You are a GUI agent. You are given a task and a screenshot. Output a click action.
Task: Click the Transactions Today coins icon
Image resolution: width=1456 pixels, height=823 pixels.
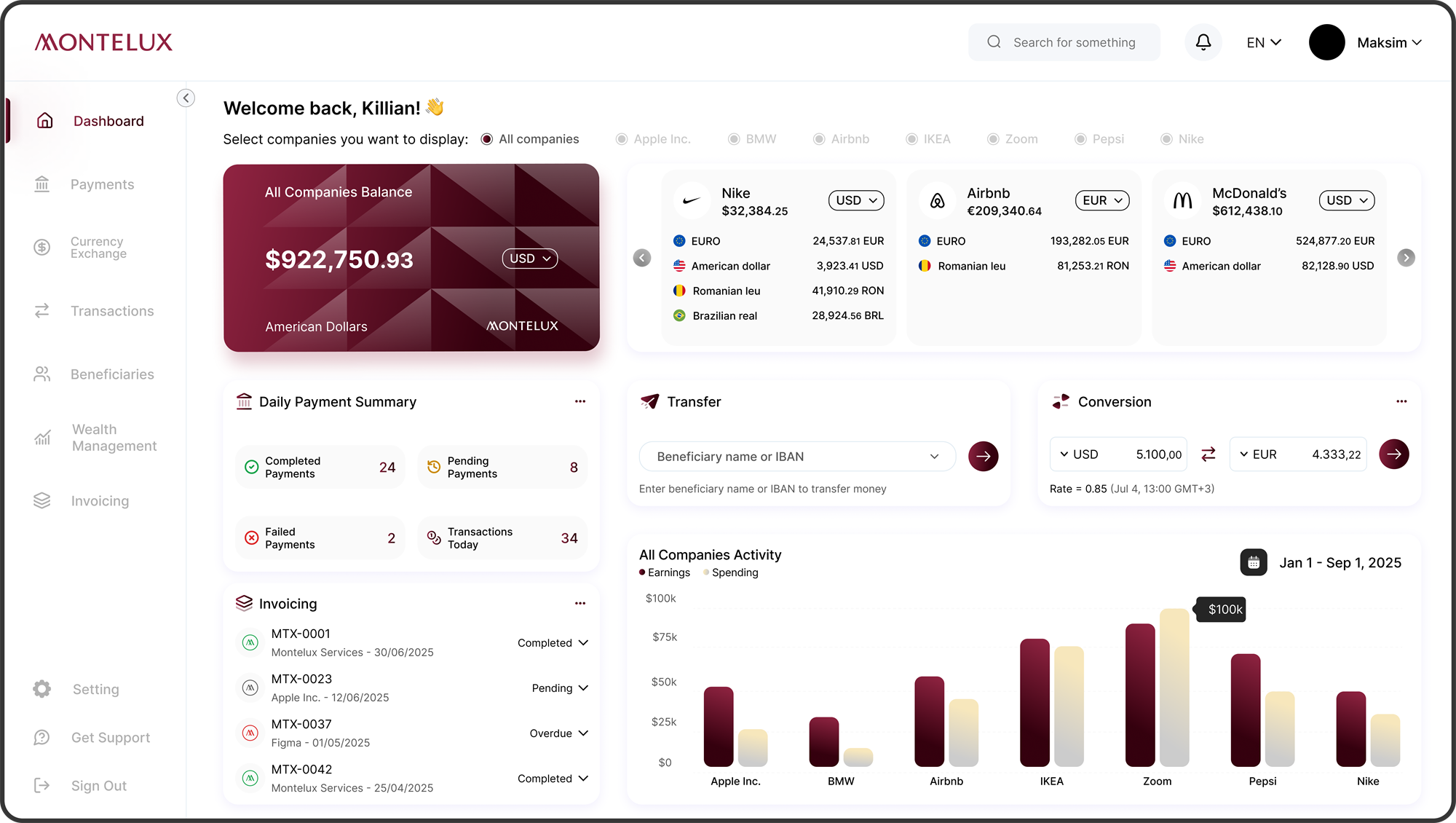point(434,537)
